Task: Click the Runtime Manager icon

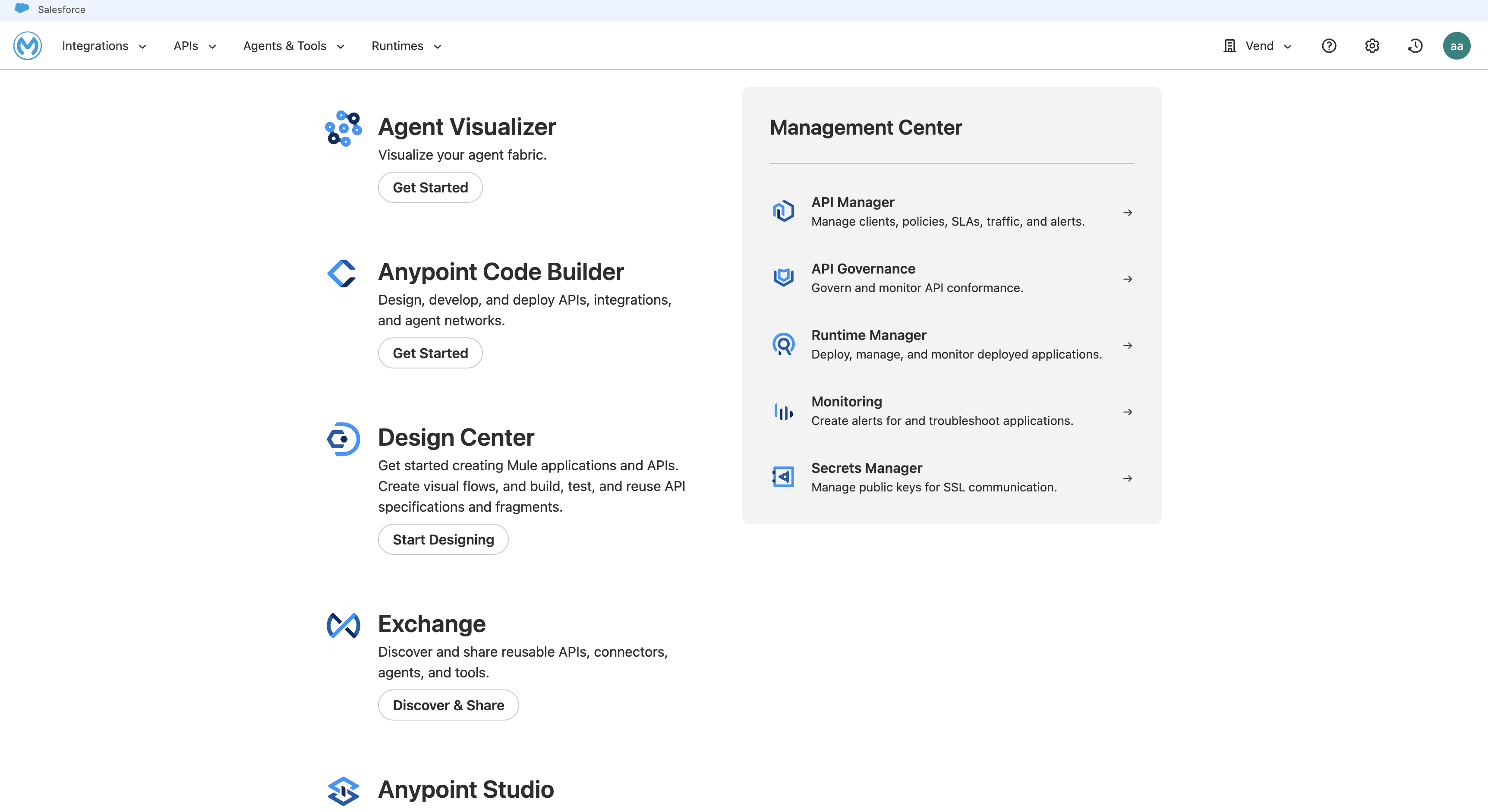Action: coord(783,344)
